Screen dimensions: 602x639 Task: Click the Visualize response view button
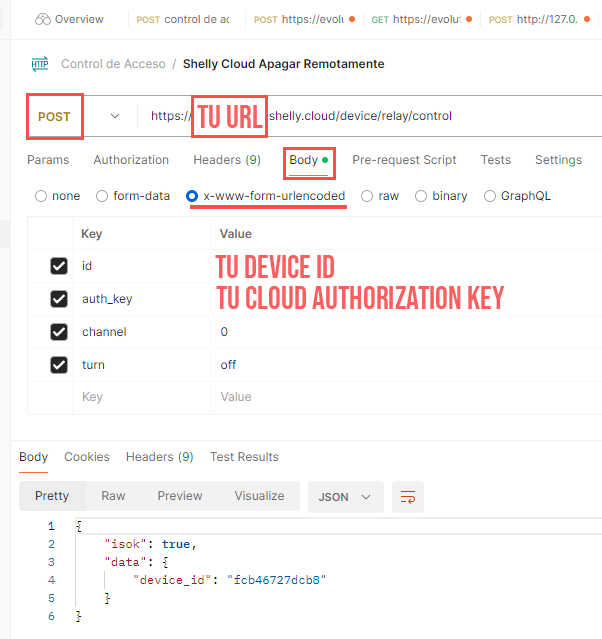[259, 496]
